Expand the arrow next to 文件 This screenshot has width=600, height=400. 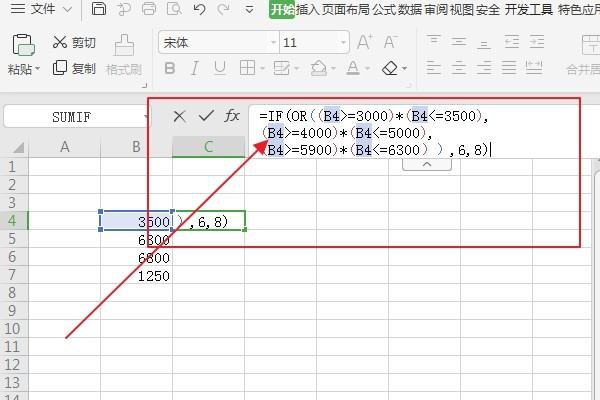coord(67,9)
